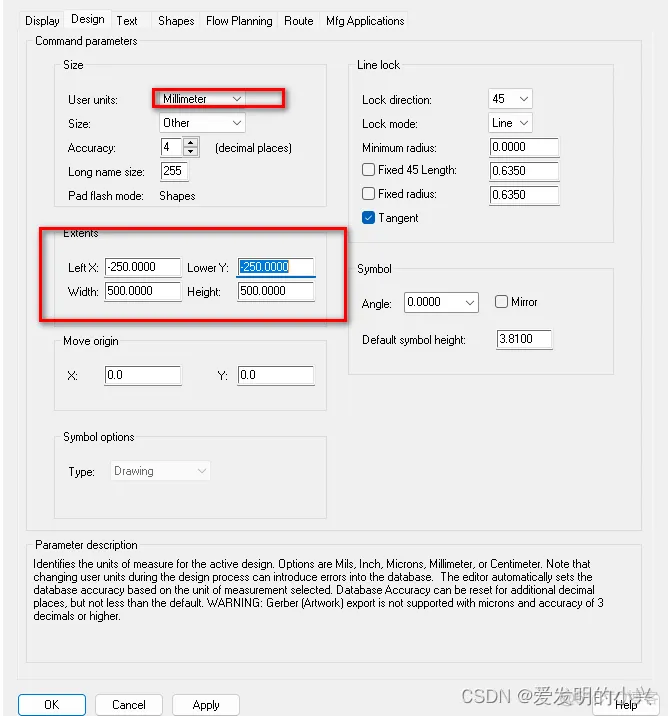The width and height of the screenshot is (668, 716).
Task: Switch to Mfg Applications tab
Action: pos(365,20)
